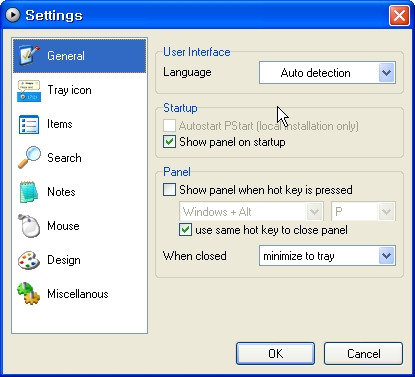This screenshot has height=377, width=415.
Task: Switch to Tray icon settings
Action: (x=79, y=90)
